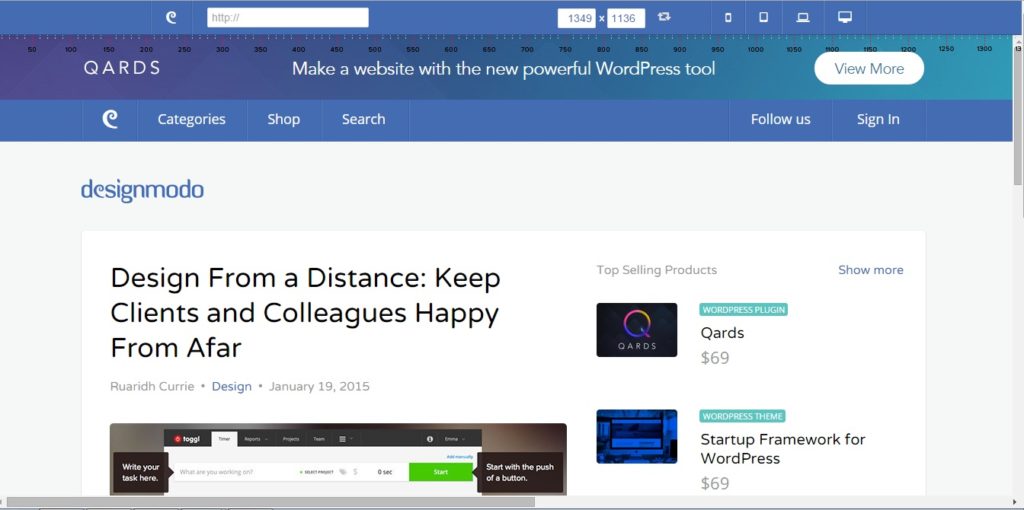Click the date January 19, 2015
Screen dimensions: 1024x510
(319, 386)
